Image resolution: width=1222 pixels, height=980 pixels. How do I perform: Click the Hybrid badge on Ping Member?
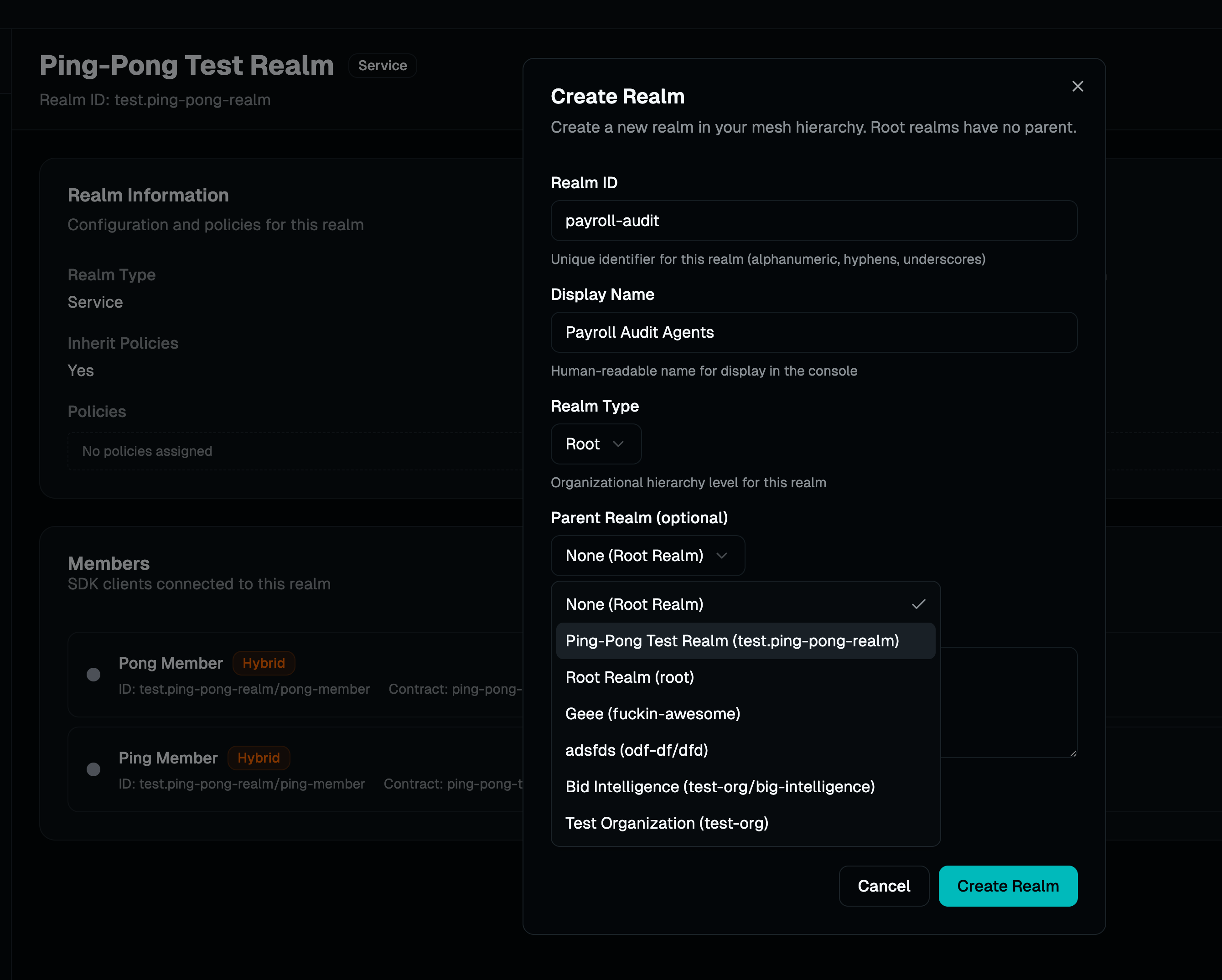[259, 758]
